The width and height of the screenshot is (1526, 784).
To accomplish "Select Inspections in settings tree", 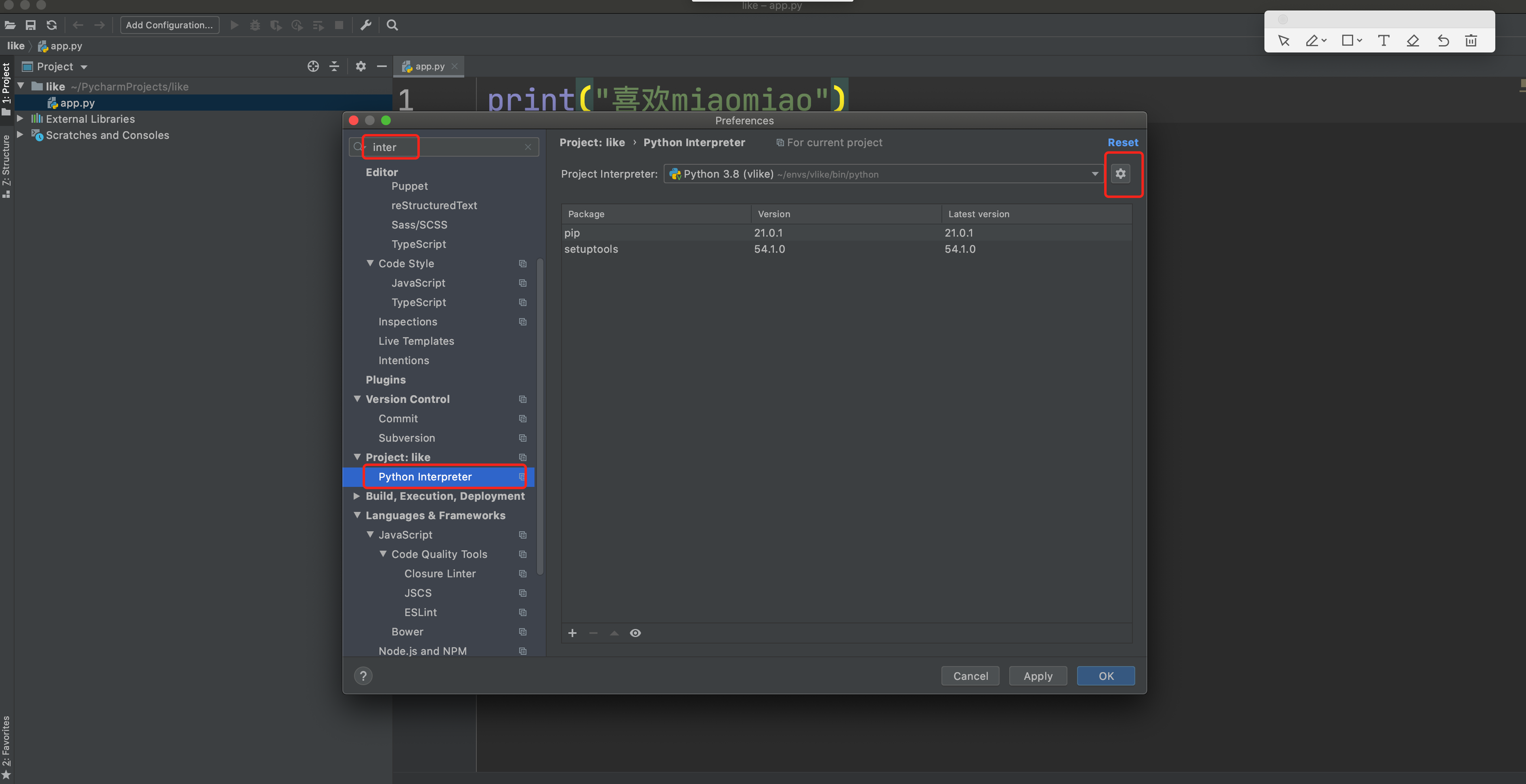I will pyautogui.click(x=408, y=321).
